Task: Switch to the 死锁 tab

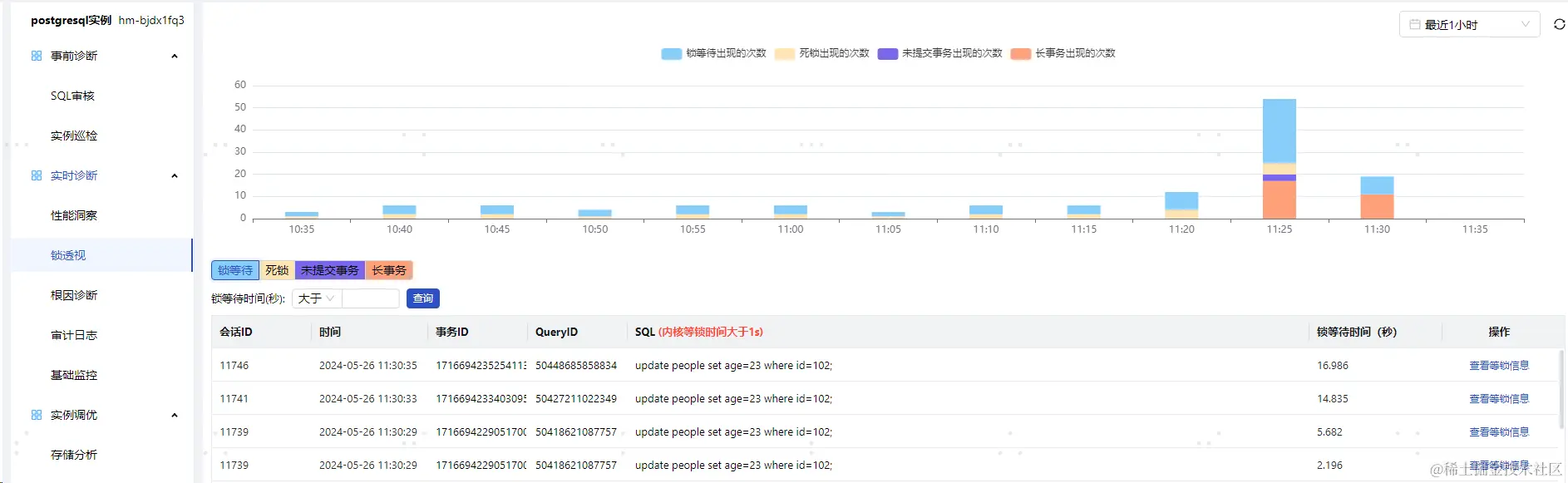Action: click(277, 270)
